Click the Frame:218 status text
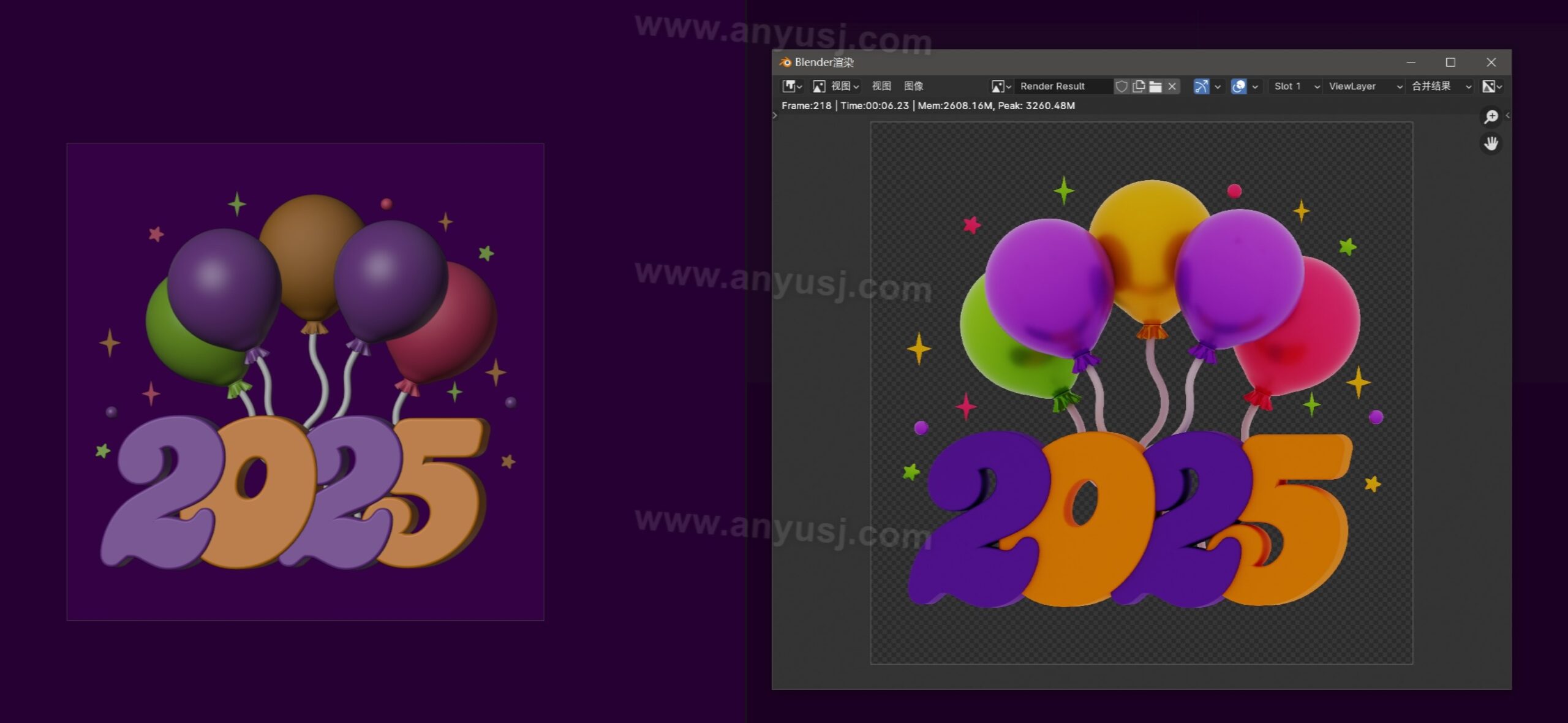Screen dimensions: 1568x723 [x=806, y=105]
